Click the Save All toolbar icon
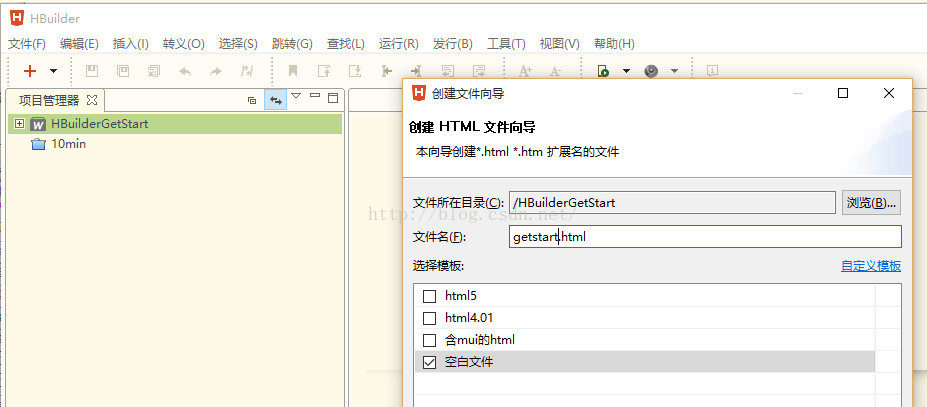 pos(154,71)
